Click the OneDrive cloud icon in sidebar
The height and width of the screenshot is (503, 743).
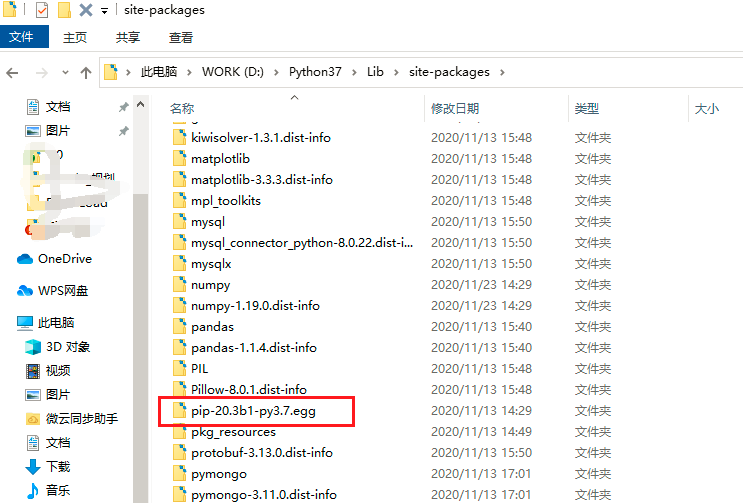pos(25,259)
